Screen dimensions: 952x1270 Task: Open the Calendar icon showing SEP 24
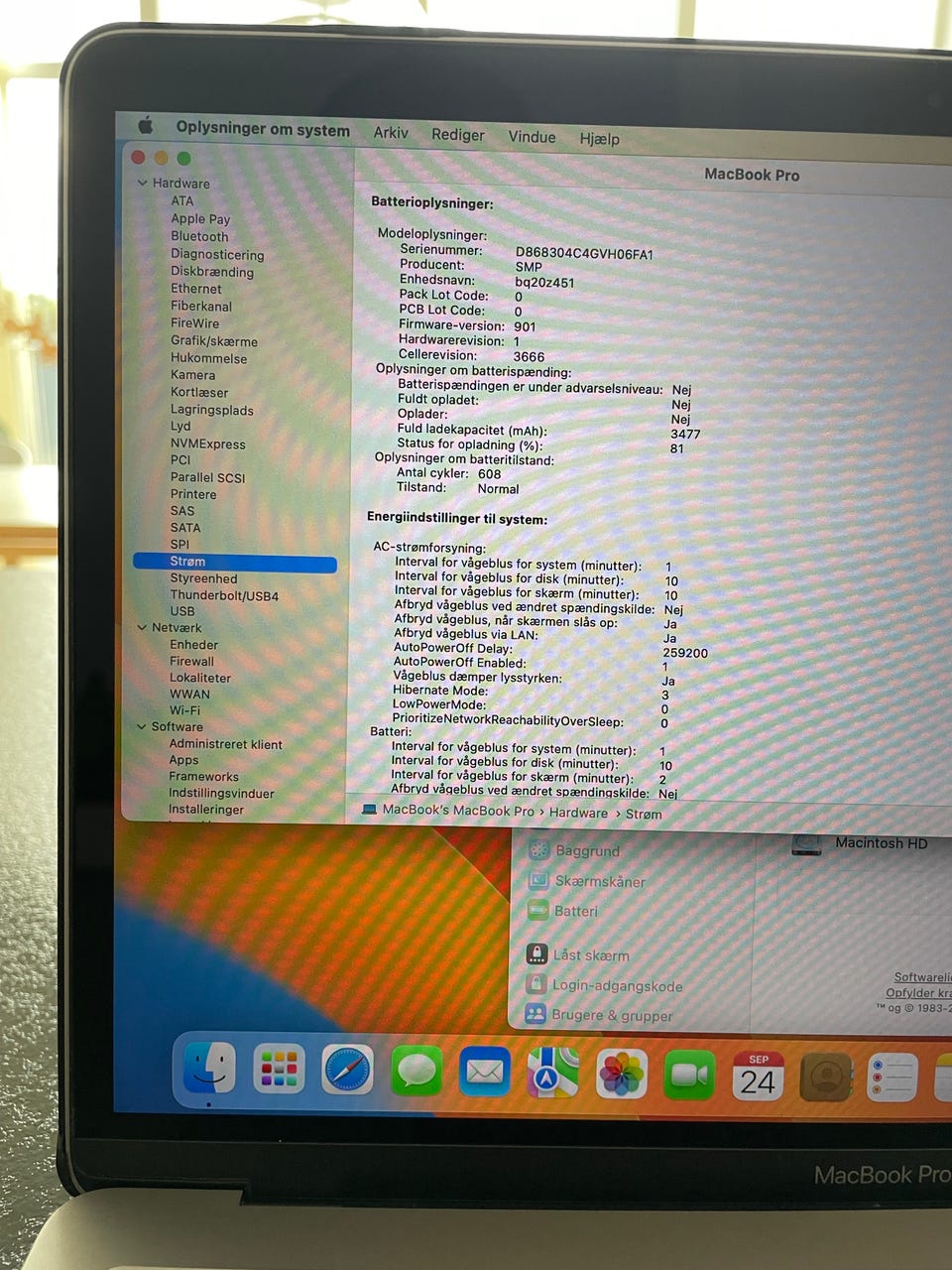pyautogui.click(x=758, y=1077)
